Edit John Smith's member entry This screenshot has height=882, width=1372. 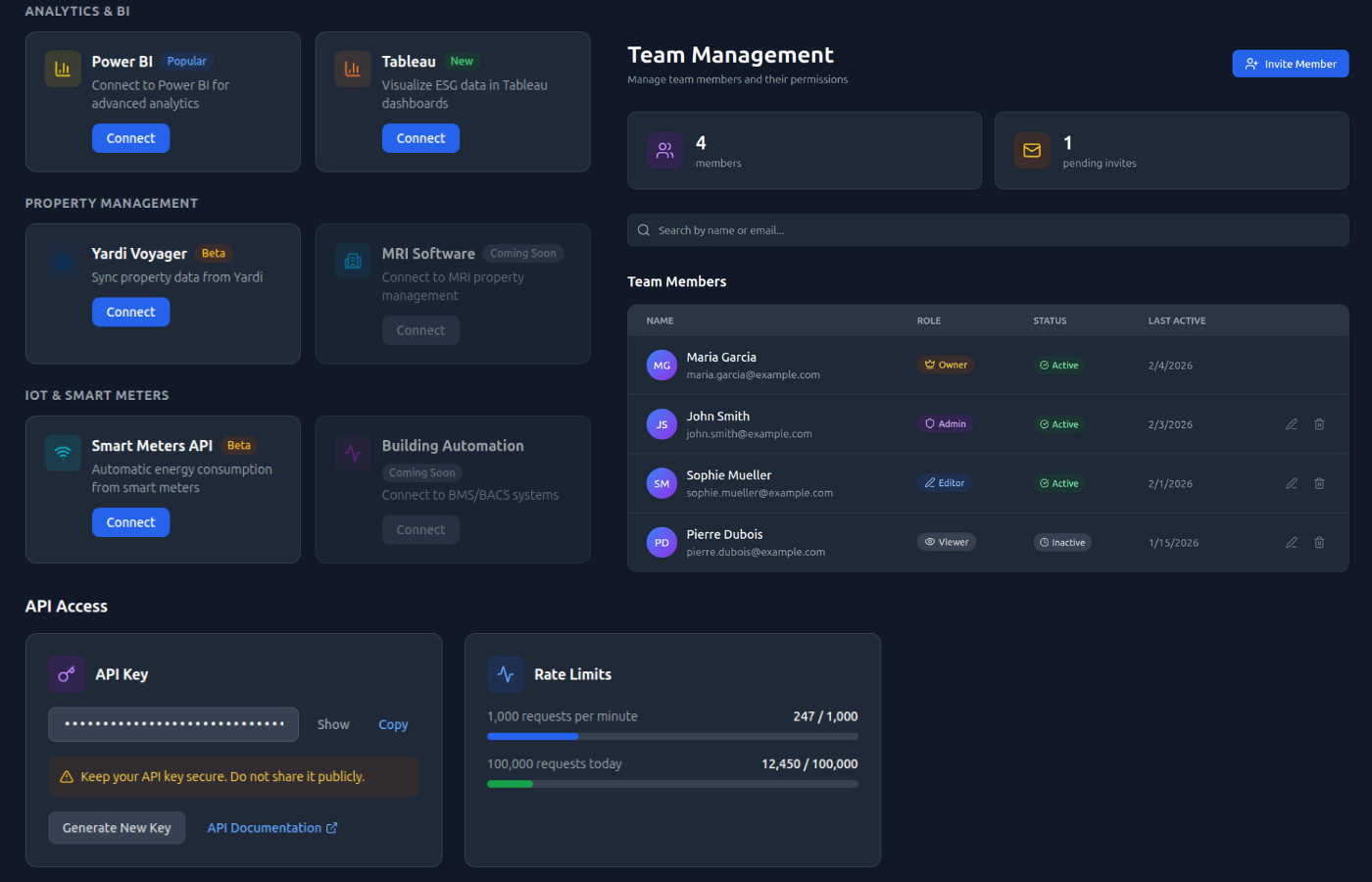[x=1292, y=424]
